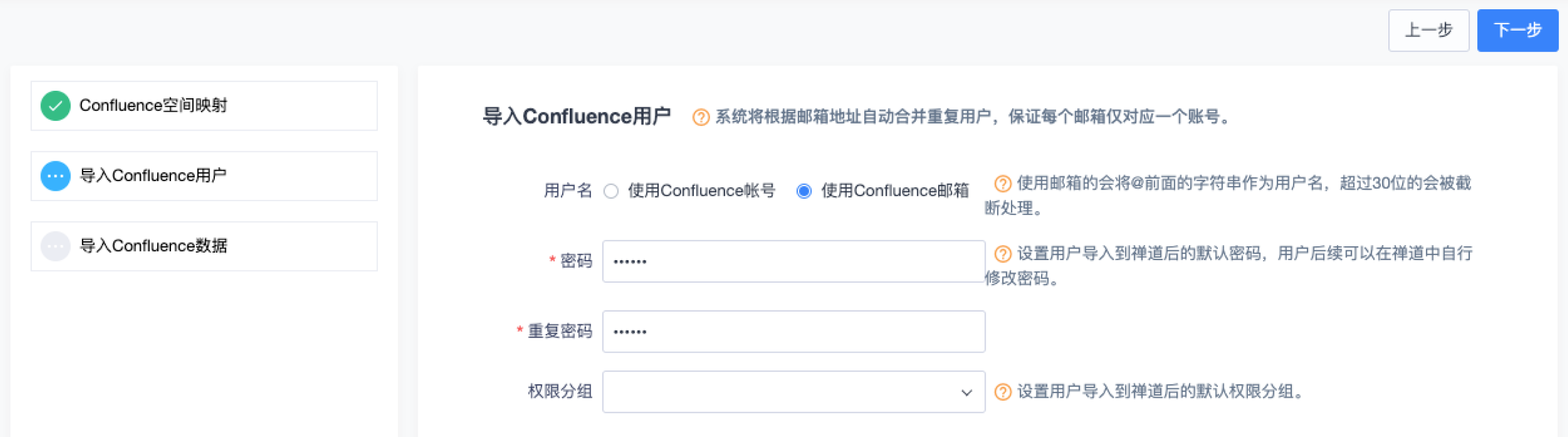1568x437 pixels.
Task: Click the blue in-progress icon beside 导入Confluence用户
Action: pyautogui.click(x=55, y=176)
